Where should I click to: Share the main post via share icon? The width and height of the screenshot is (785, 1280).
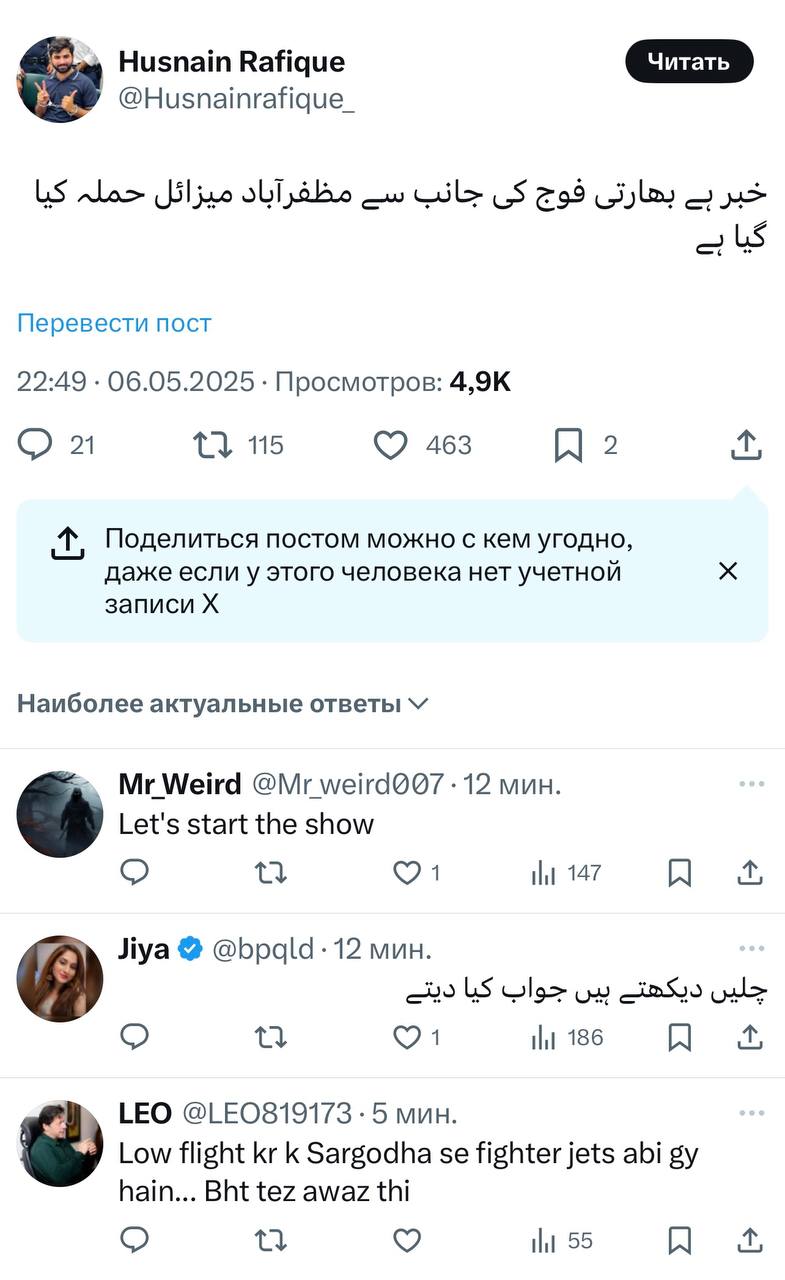(746, 445)
